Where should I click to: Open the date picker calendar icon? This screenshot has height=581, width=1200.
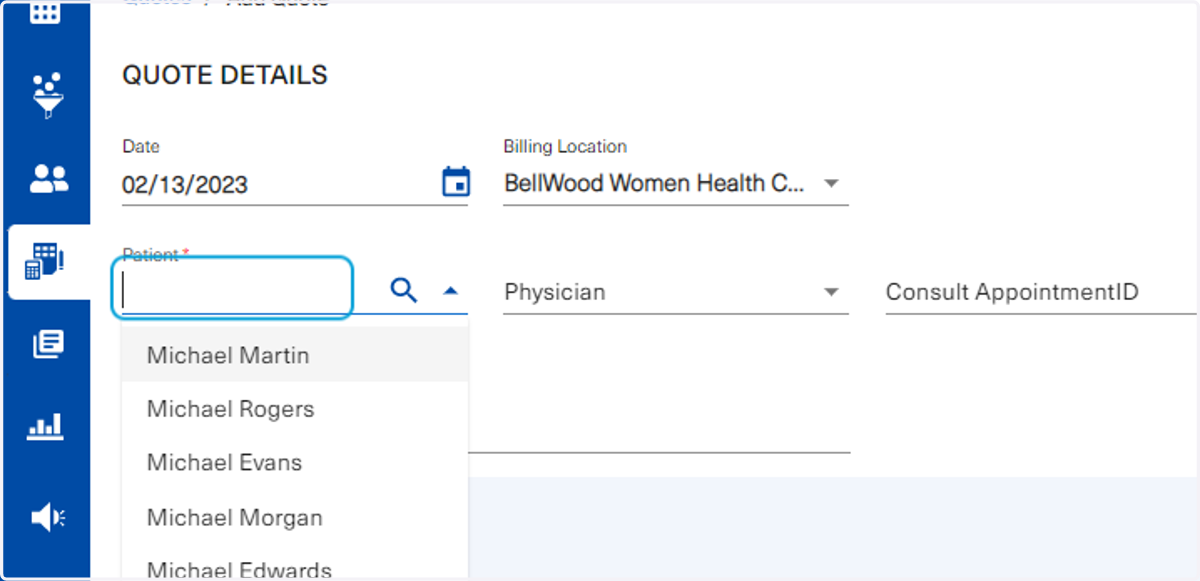click(455, 182)
